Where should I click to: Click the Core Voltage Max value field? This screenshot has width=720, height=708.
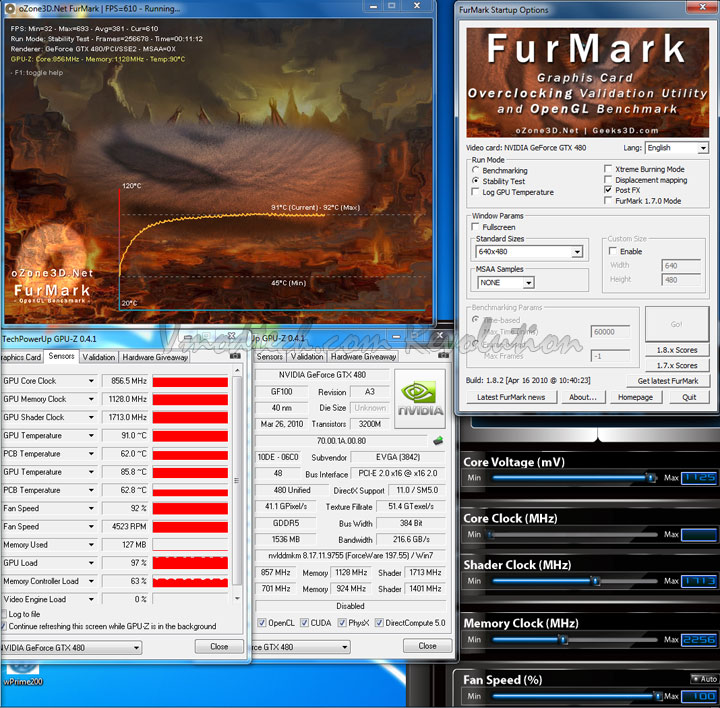[x=698, y=478]
